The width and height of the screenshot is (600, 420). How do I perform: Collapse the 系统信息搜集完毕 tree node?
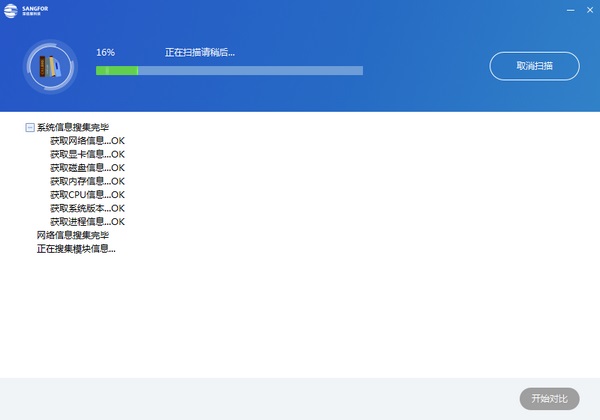coord(29,128)
